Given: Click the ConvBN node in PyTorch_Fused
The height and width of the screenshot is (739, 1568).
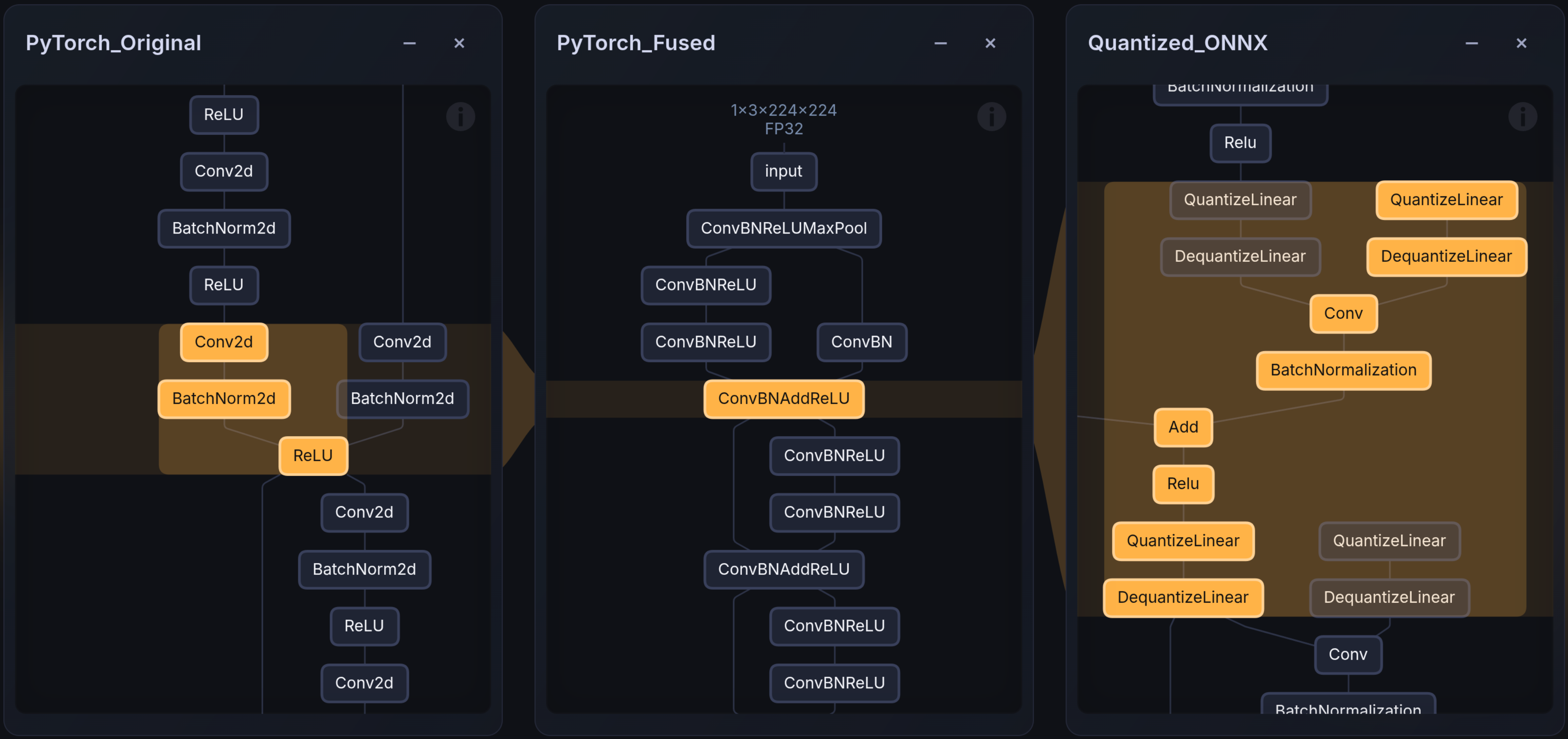Looking at the screenshot, I should pyautogui.click(x=862, y=342).
